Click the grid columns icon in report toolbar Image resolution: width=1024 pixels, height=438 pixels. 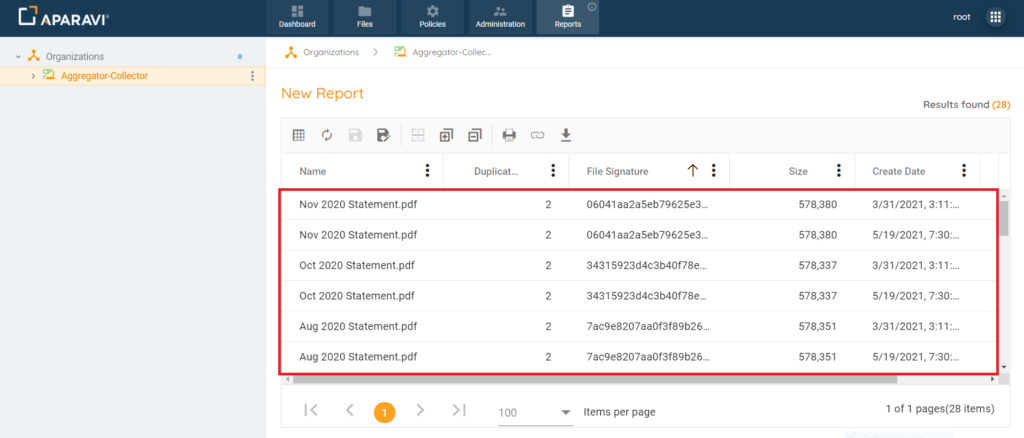pyautogui.click(x=298, y=135)
